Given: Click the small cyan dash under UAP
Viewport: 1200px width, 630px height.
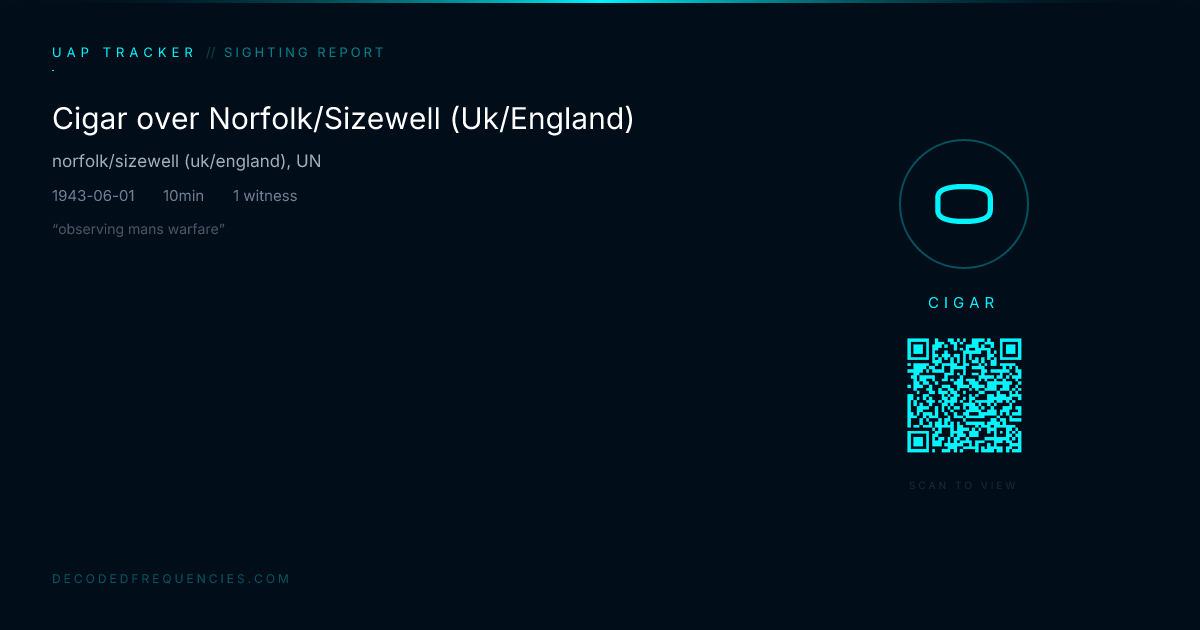Looking at the screenshot, I should pos(53,71).
